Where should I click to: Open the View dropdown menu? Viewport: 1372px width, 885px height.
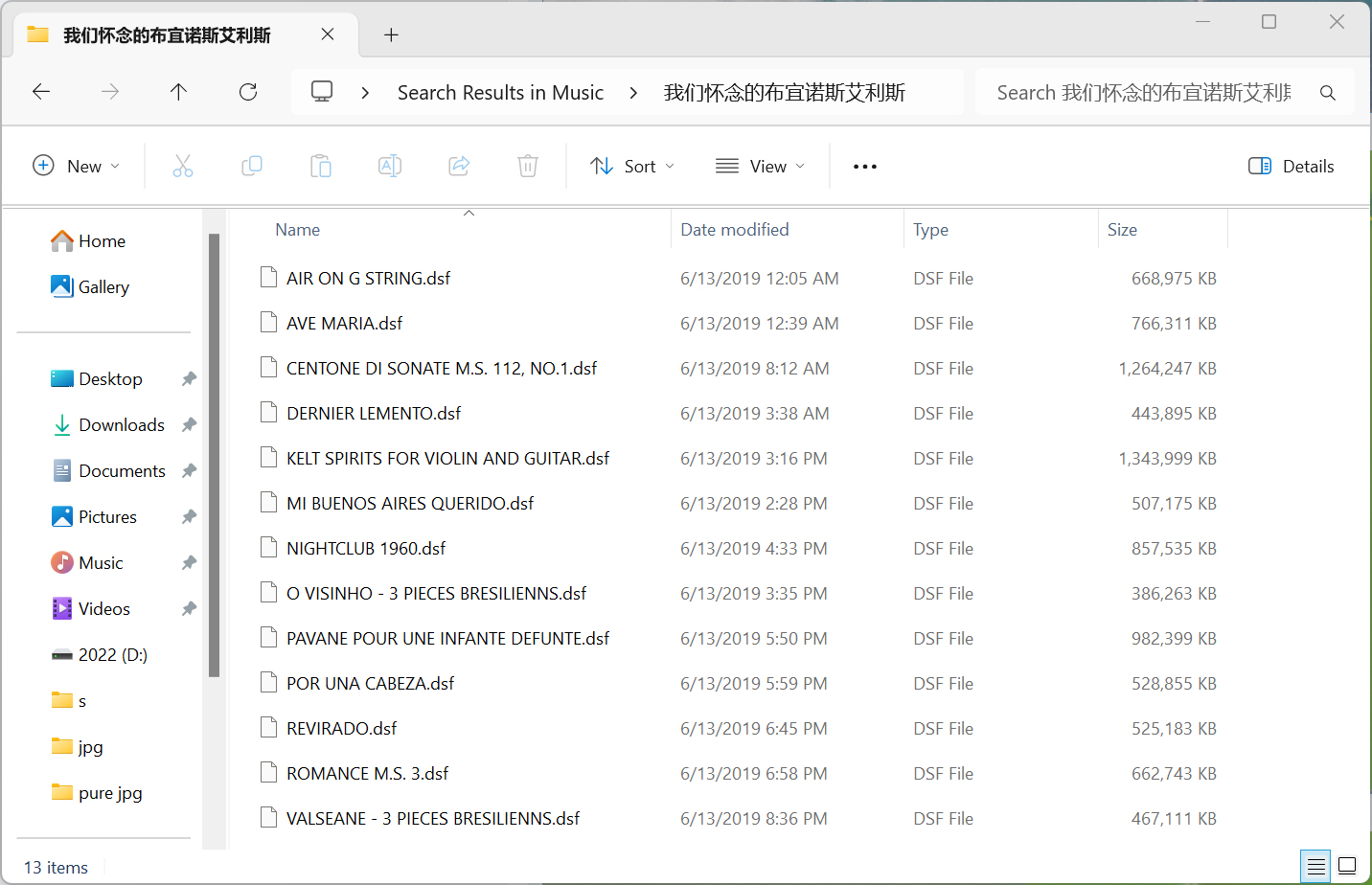point(760,166)
